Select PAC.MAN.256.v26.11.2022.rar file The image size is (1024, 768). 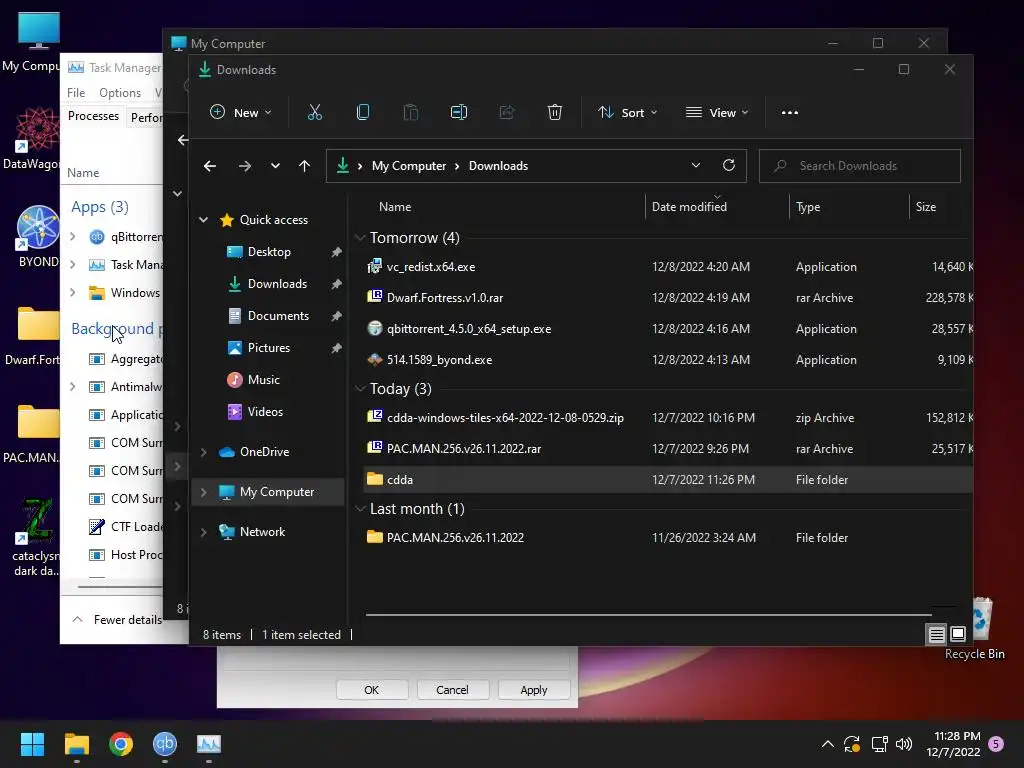pyautogui.click(x=665, y=449)
